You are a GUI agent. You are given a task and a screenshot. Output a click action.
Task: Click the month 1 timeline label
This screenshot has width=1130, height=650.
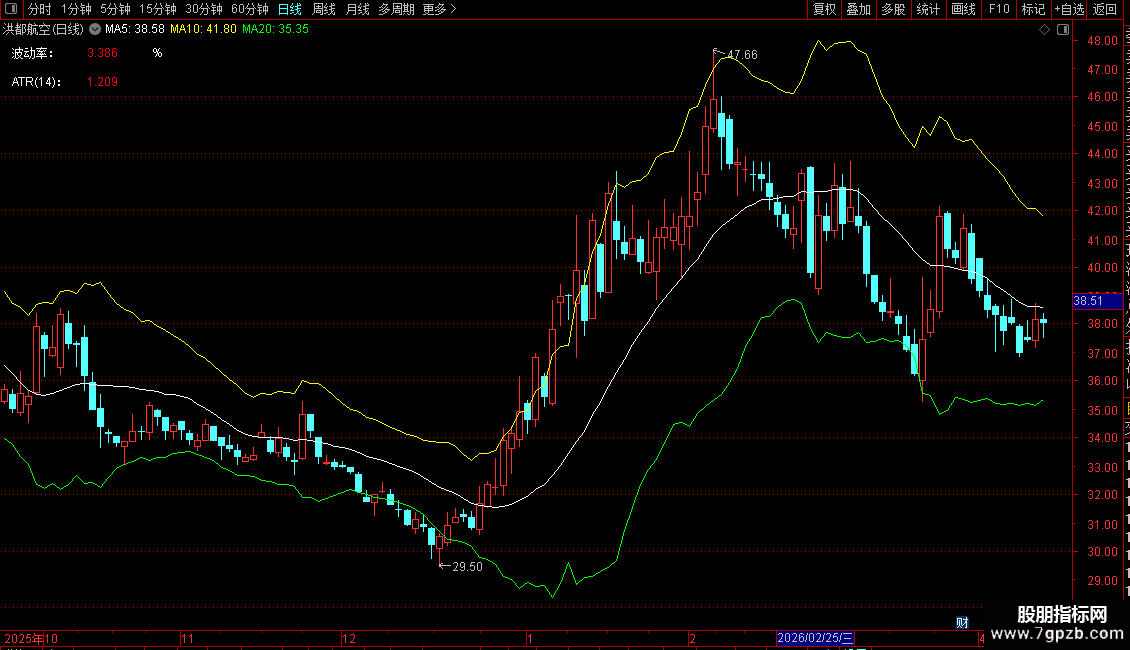[x=530, y=638]
